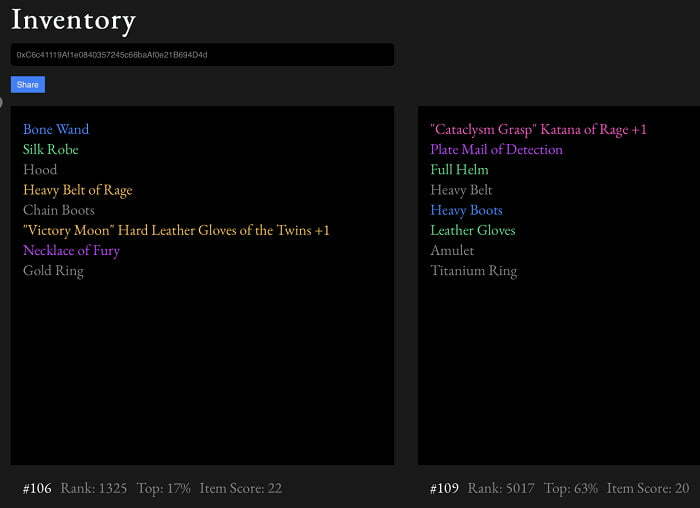Screen dimensions: 700x508
Task: Click the Hood item in left inventory
Action: tap(40, 170)
